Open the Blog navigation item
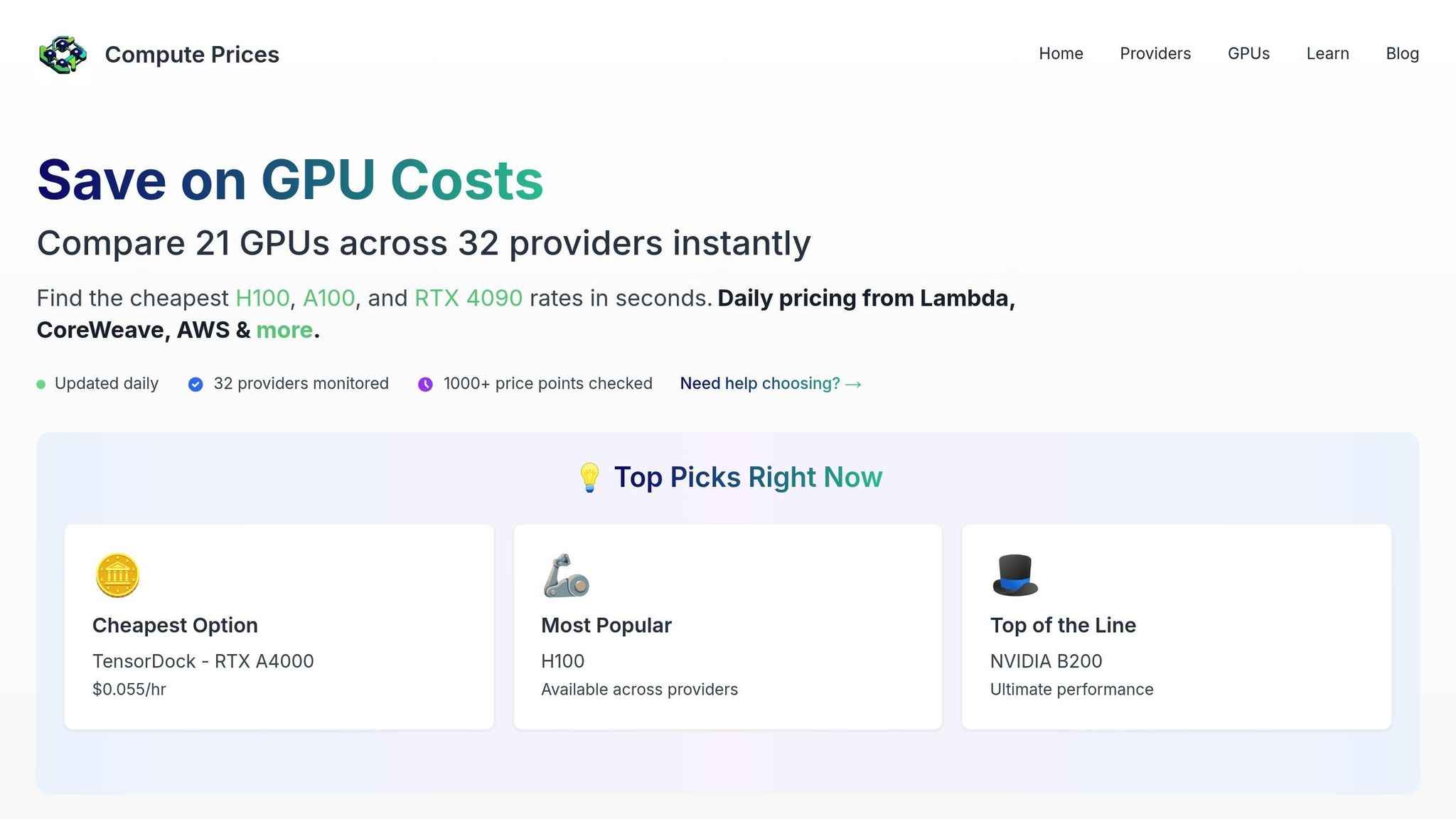Image resolution: width=1456 pixels, height=819 pixels. tap(1401, 53)
